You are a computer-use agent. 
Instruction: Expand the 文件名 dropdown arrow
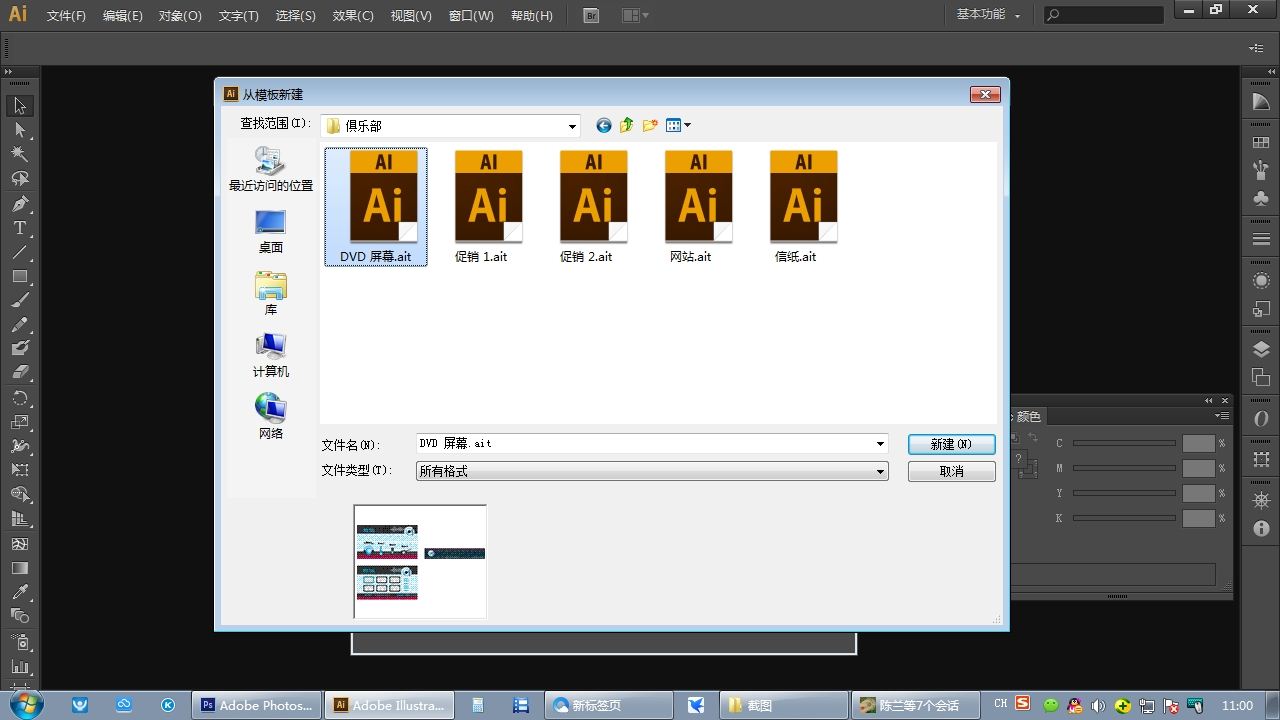coord(880,443)
